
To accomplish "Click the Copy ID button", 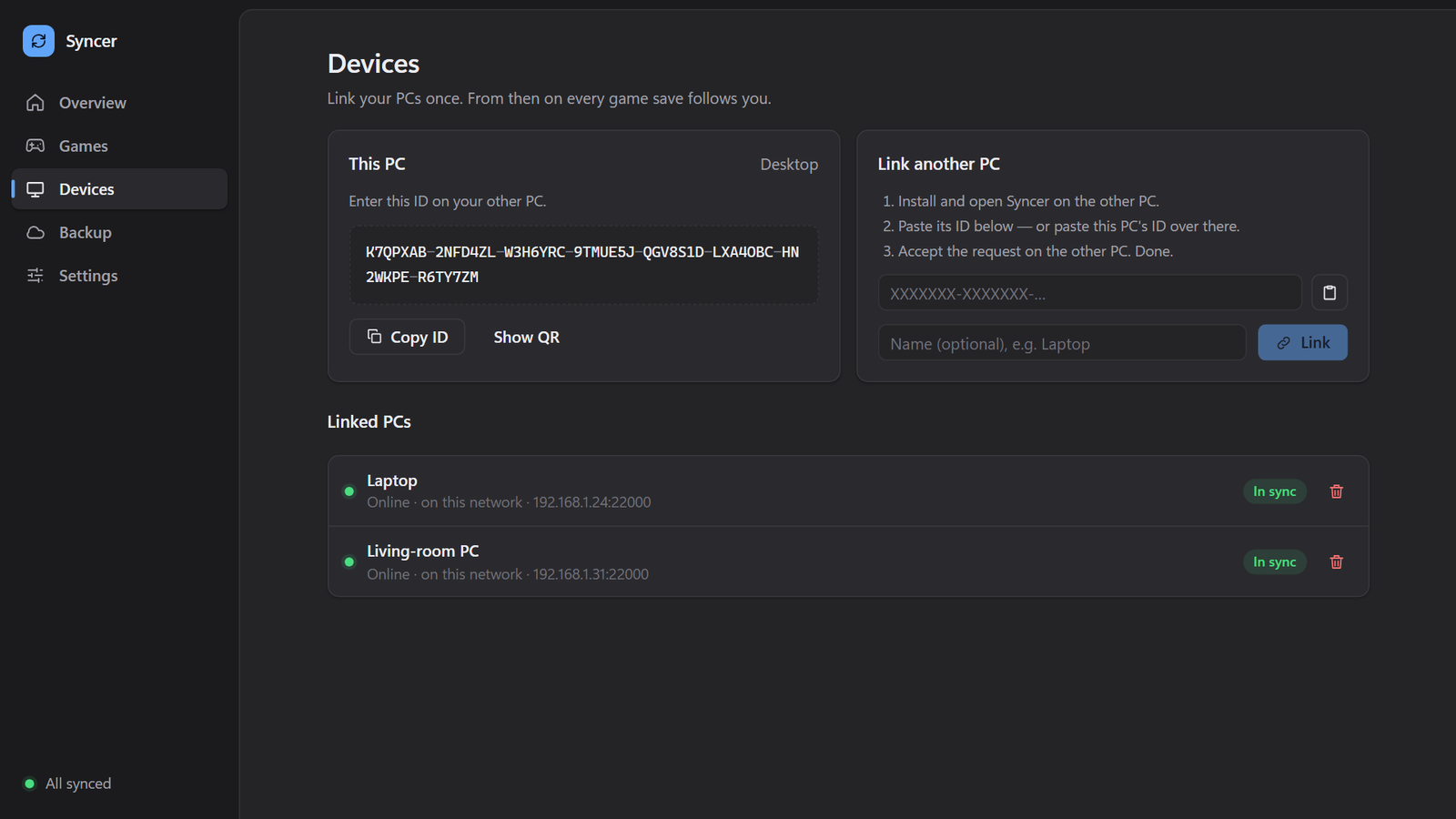I will [x=407, y=337].
